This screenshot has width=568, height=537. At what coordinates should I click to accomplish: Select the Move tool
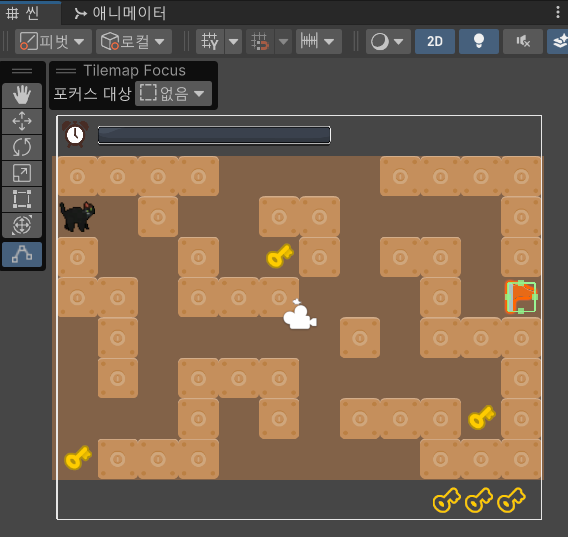(x=22, y=121)
